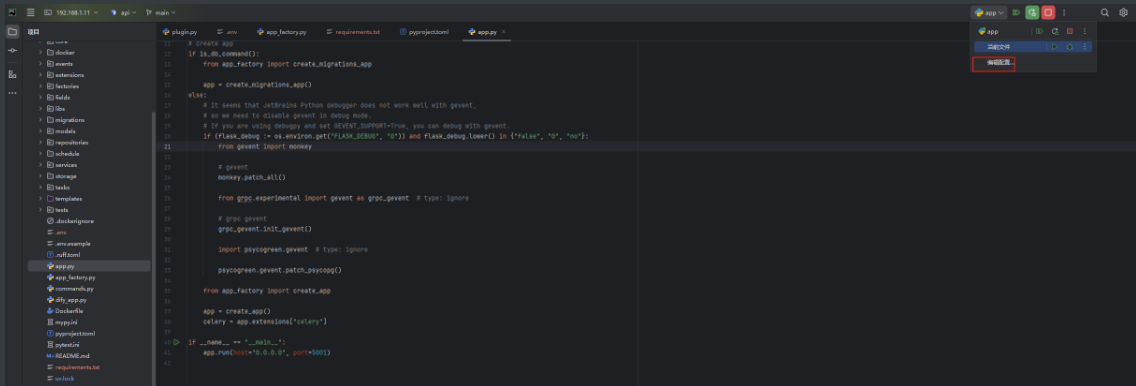This screenshot has width=1136, height=386.
Task: Rerun app from popup's app row
Action: pos(1055,31)
